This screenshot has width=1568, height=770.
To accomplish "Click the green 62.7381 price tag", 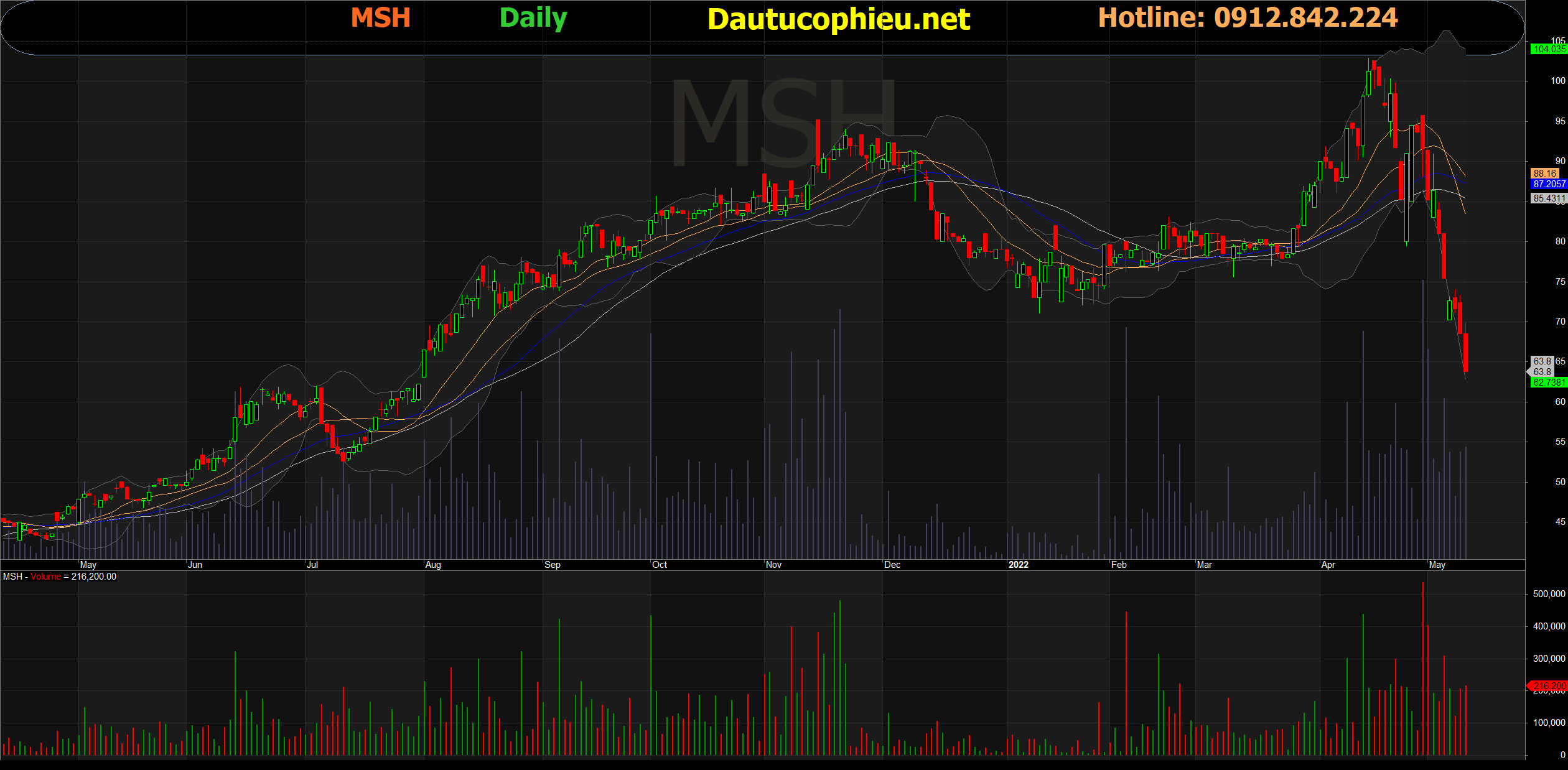I will (1548, 383).
